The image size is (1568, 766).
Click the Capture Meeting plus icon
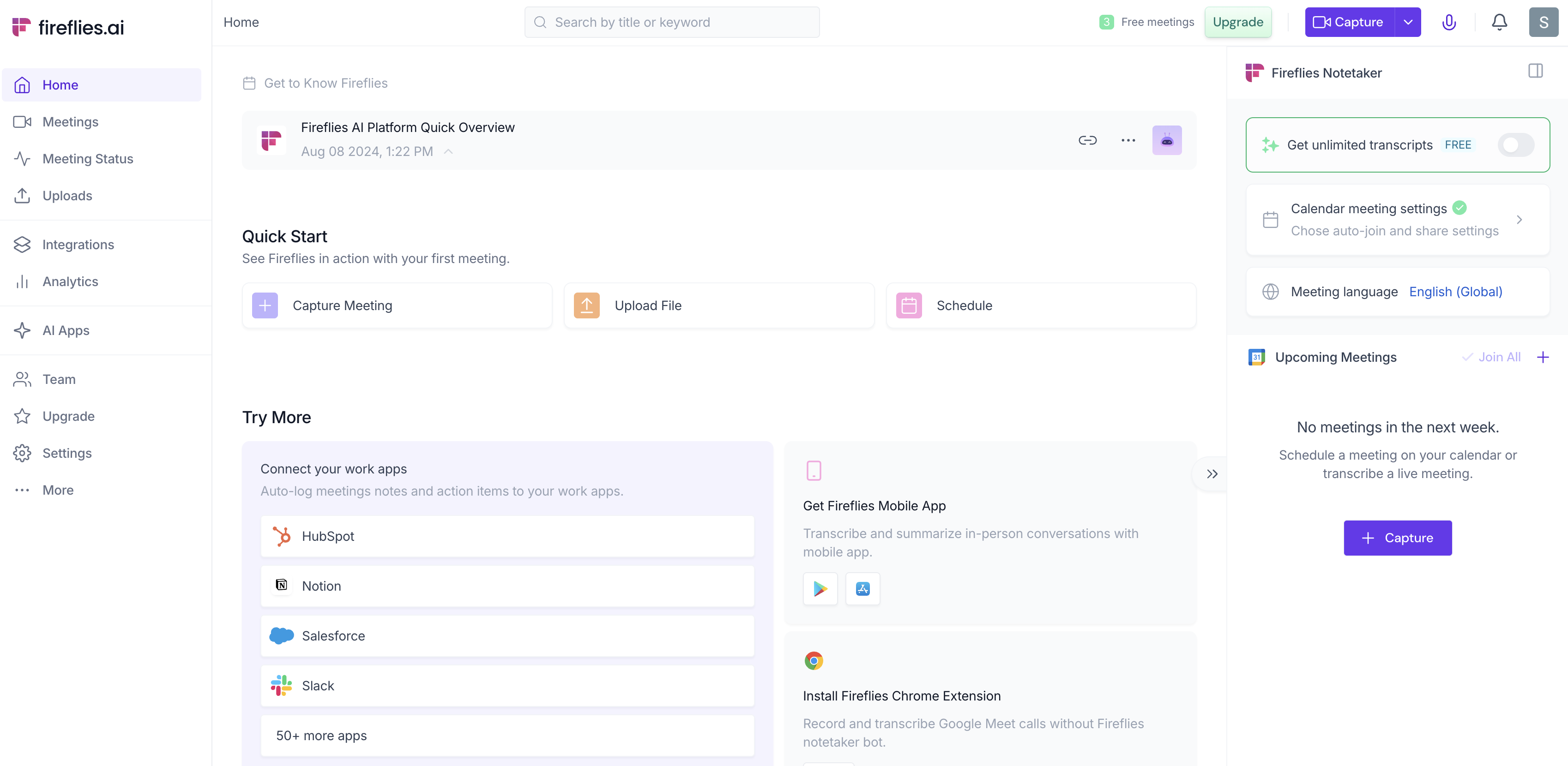265,305
